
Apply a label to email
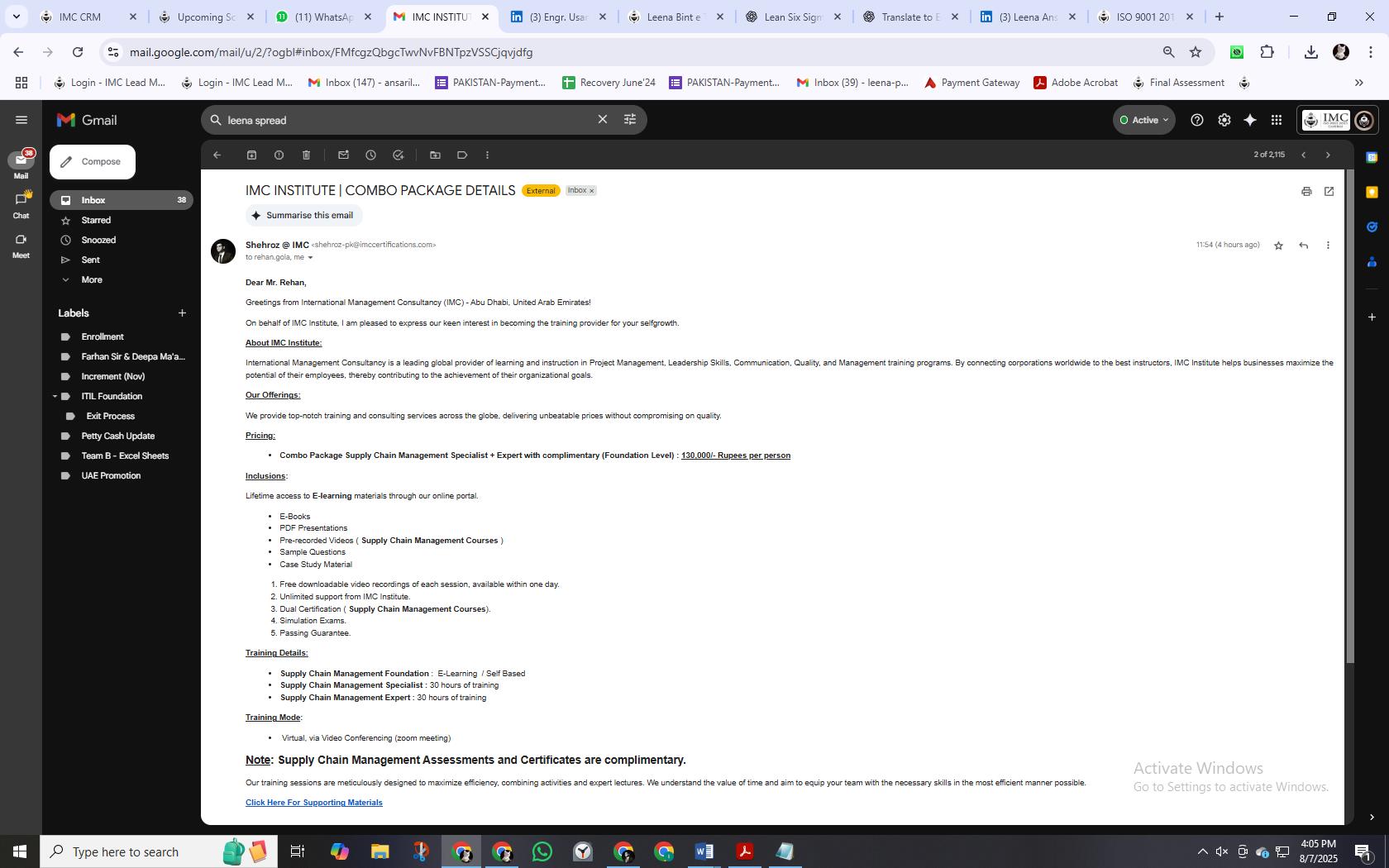462,155
